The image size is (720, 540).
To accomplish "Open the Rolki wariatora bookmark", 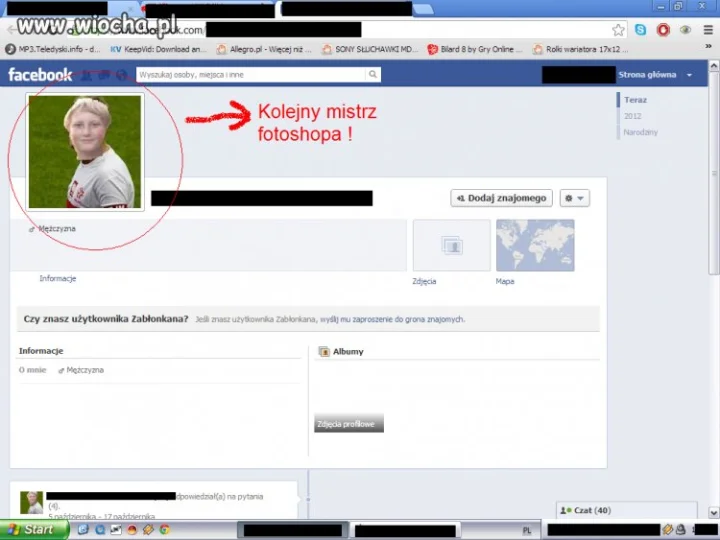I will click(579, 49).
